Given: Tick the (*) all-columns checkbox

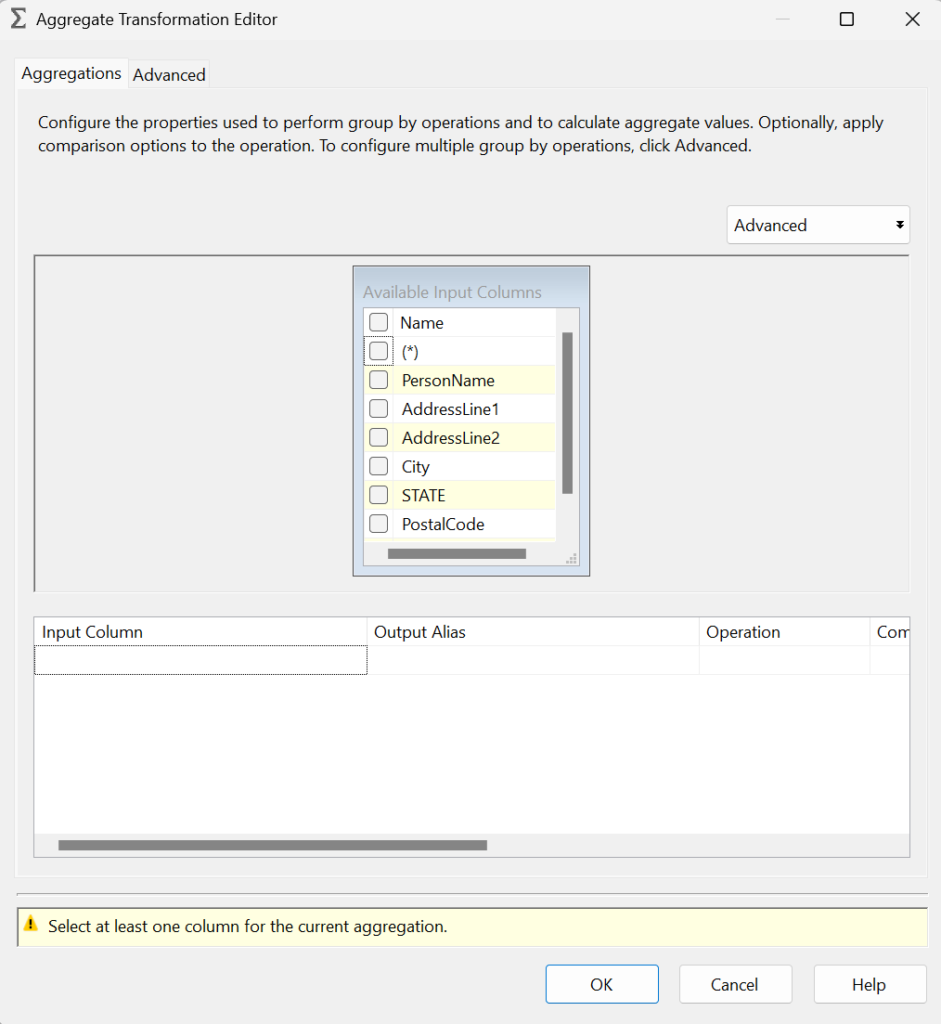Looking at the screenshot, I should [x=379, y=351].
